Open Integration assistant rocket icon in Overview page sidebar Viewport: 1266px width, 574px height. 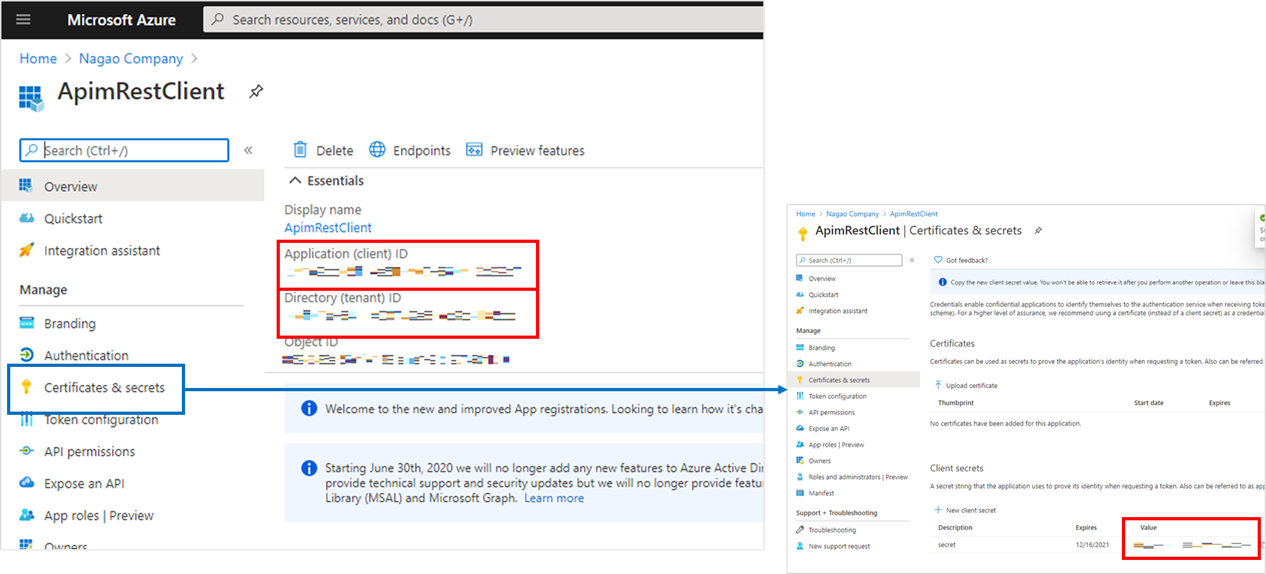coord(27,250)
